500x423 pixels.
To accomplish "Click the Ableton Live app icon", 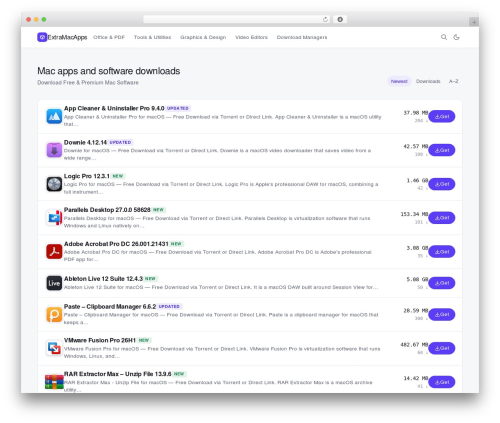I will (54, 283).
